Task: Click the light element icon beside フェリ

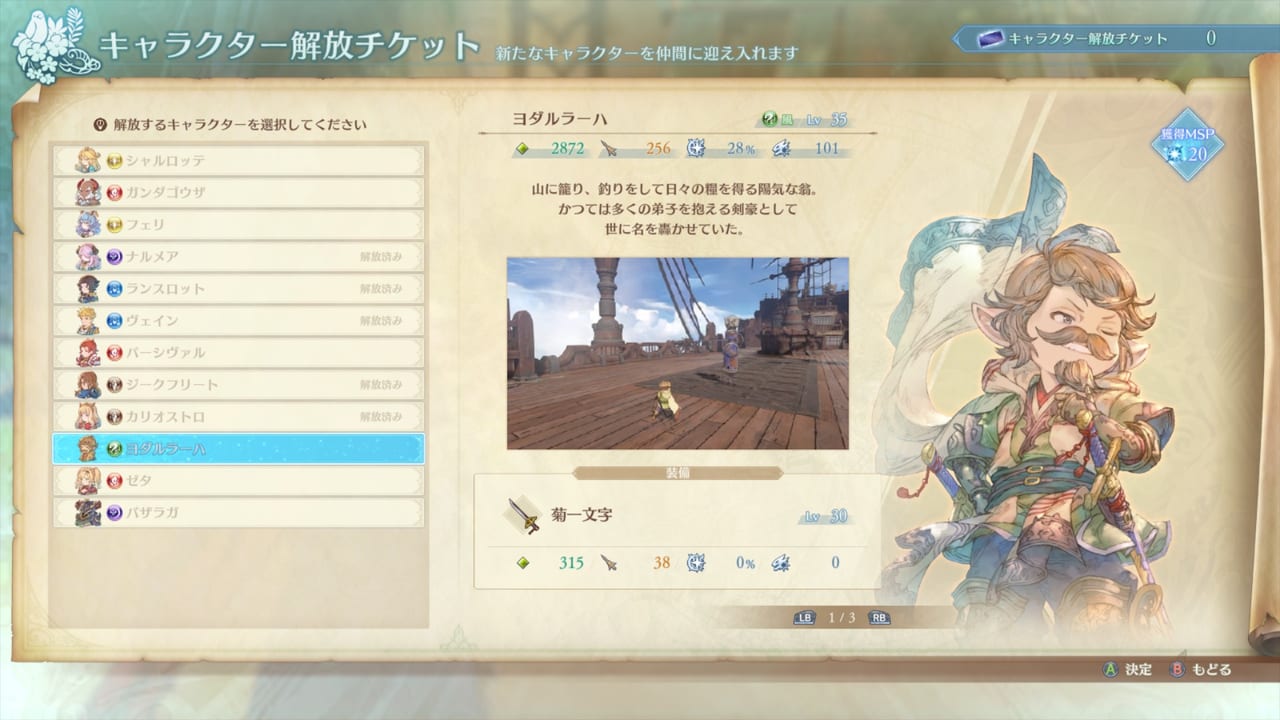Action: [x=114, y=225]
